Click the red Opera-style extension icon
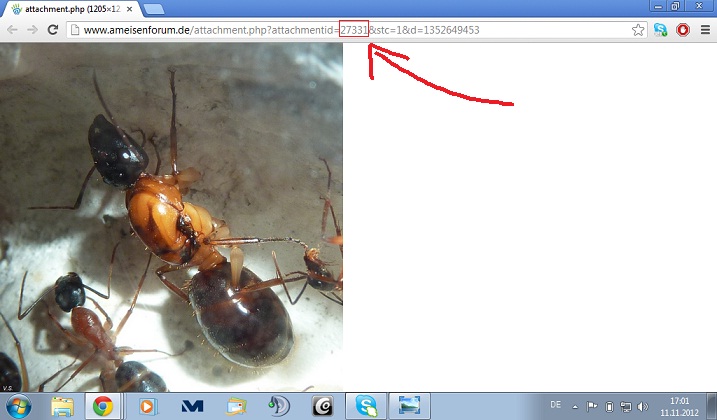The width and height of the screenshot is (717, 420). pos(683,30)
